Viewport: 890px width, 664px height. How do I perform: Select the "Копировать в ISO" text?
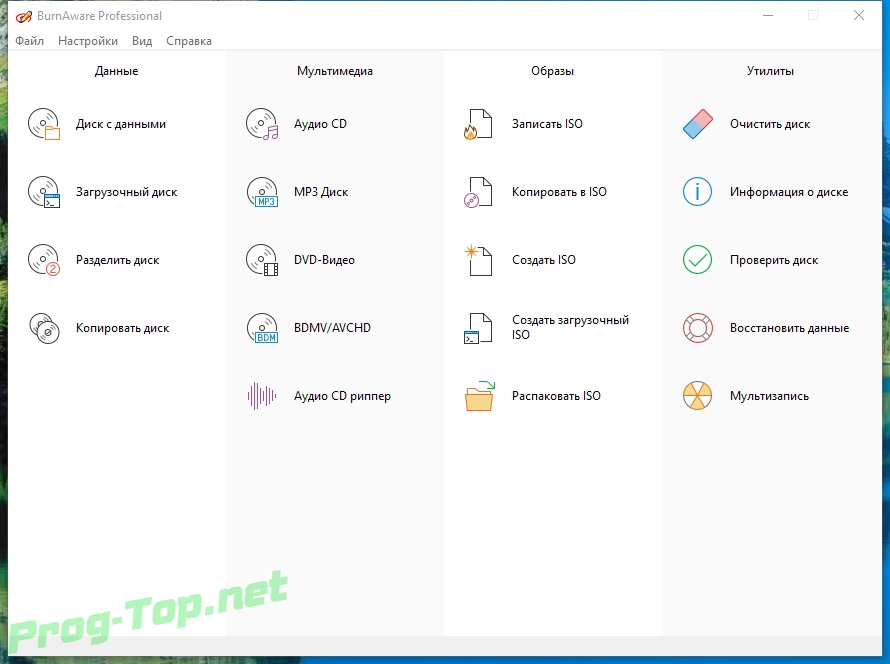[559, 192]
